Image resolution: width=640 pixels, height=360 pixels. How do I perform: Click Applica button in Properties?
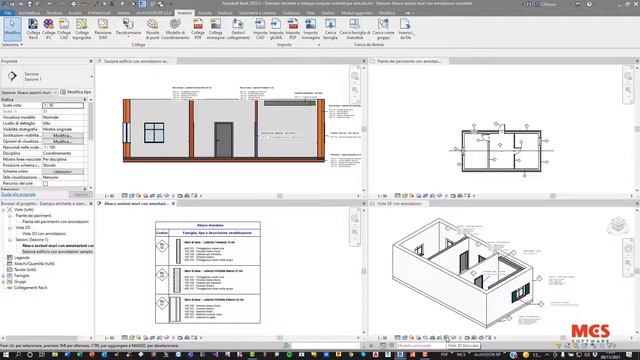[80, 195]
